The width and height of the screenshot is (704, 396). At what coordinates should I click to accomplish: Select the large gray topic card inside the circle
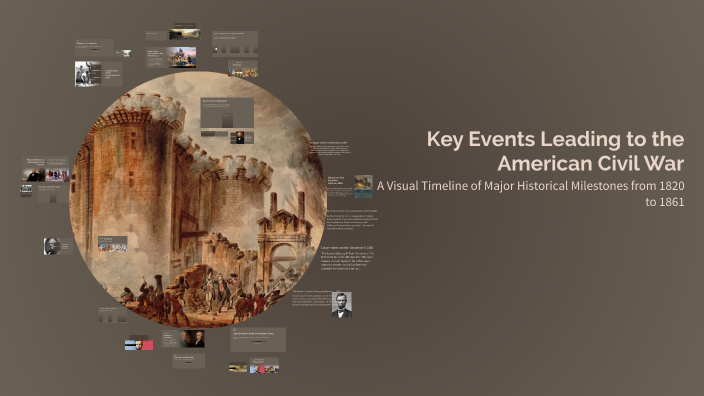click(x=227, y=113)
